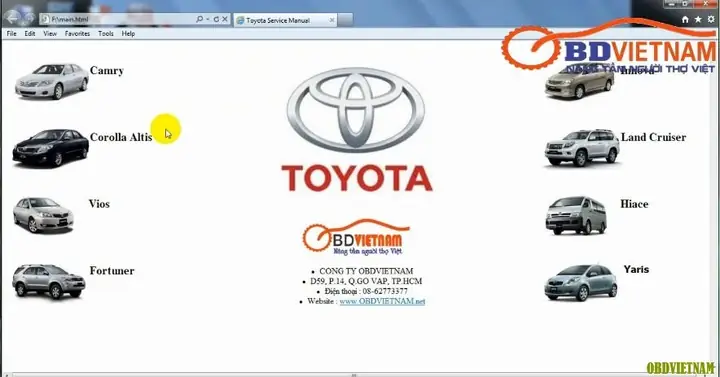
Task: Go forward with the browser forward arrow
Action: point(28,18)
